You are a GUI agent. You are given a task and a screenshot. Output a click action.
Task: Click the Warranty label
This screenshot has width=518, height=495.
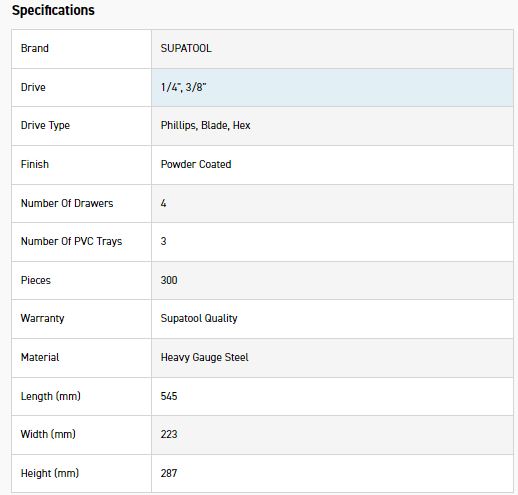click(42, 318)
